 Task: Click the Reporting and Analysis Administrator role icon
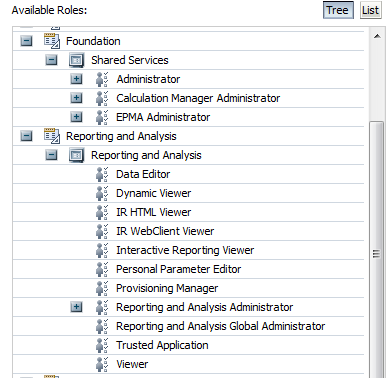102,307
